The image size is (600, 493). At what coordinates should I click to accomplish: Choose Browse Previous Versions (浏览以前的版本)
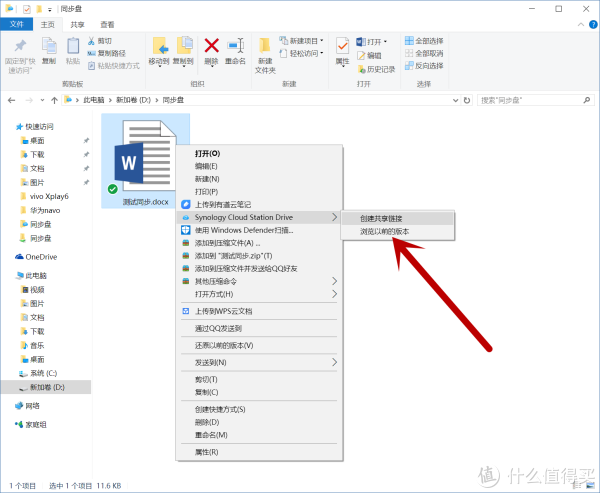398,232
